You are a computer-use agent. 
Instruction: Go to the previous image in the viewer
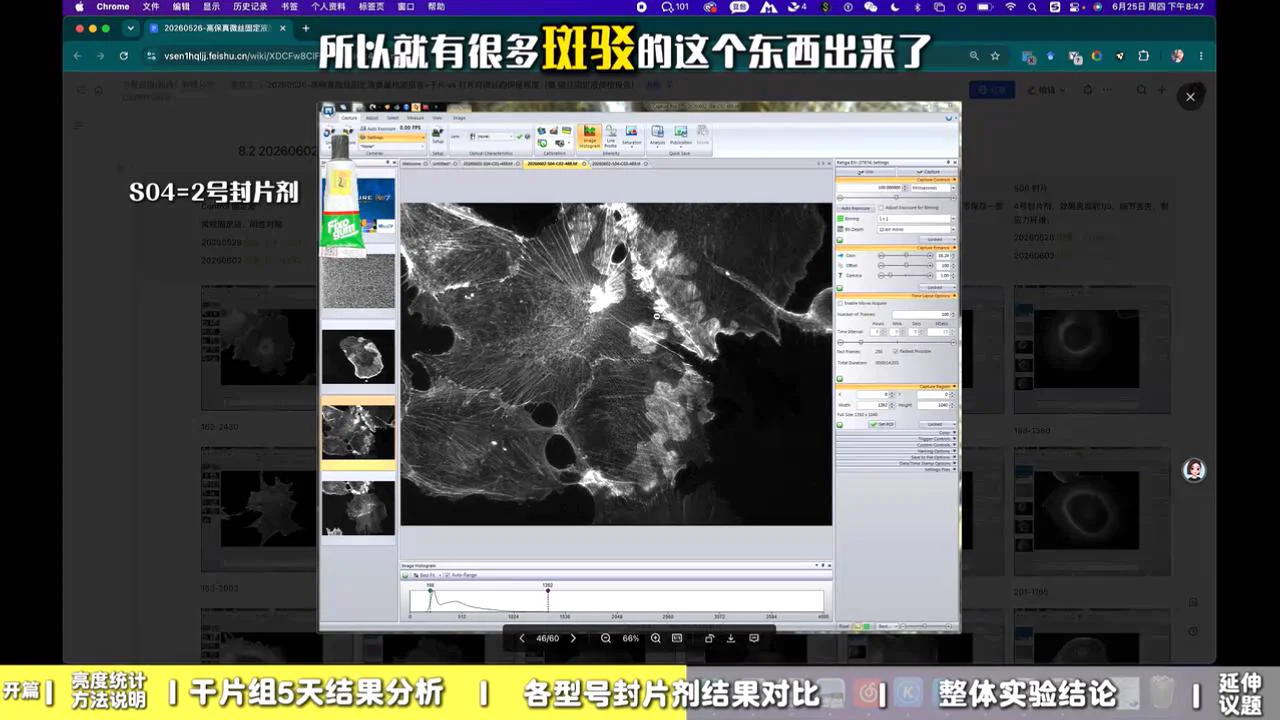[x=521, y=638]
